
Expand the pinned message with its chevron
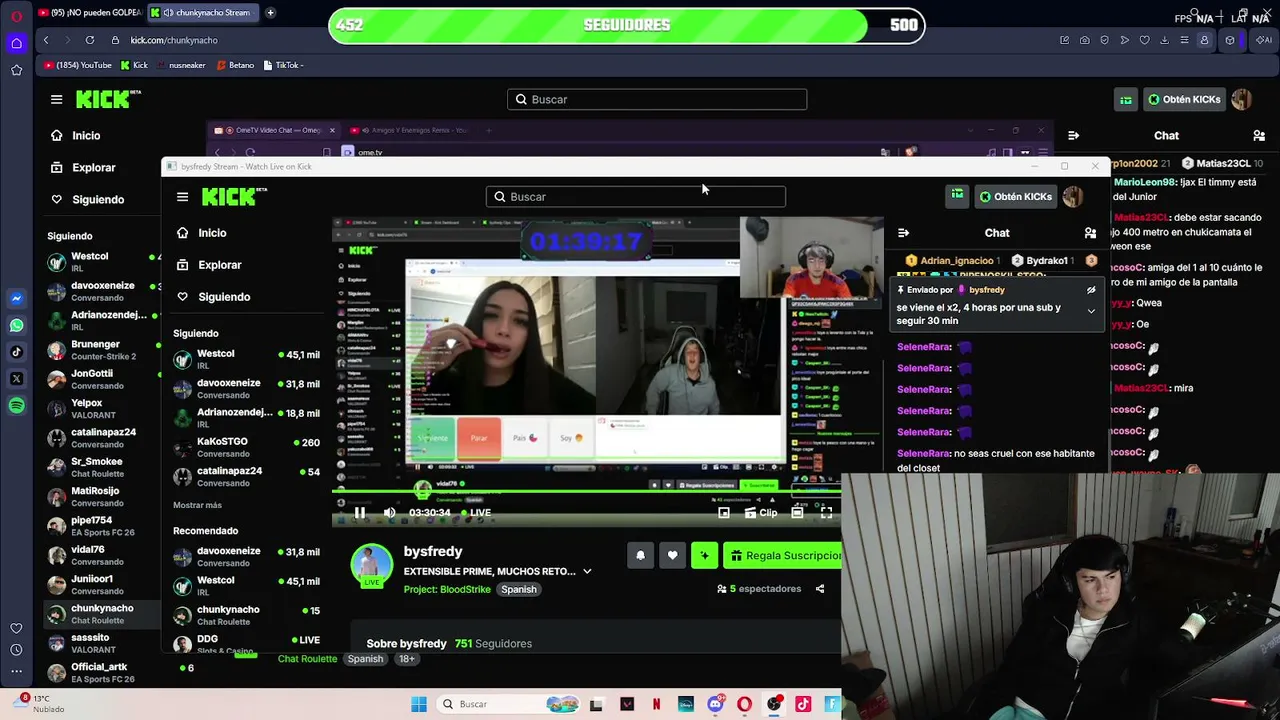[x=1091, y=312]
